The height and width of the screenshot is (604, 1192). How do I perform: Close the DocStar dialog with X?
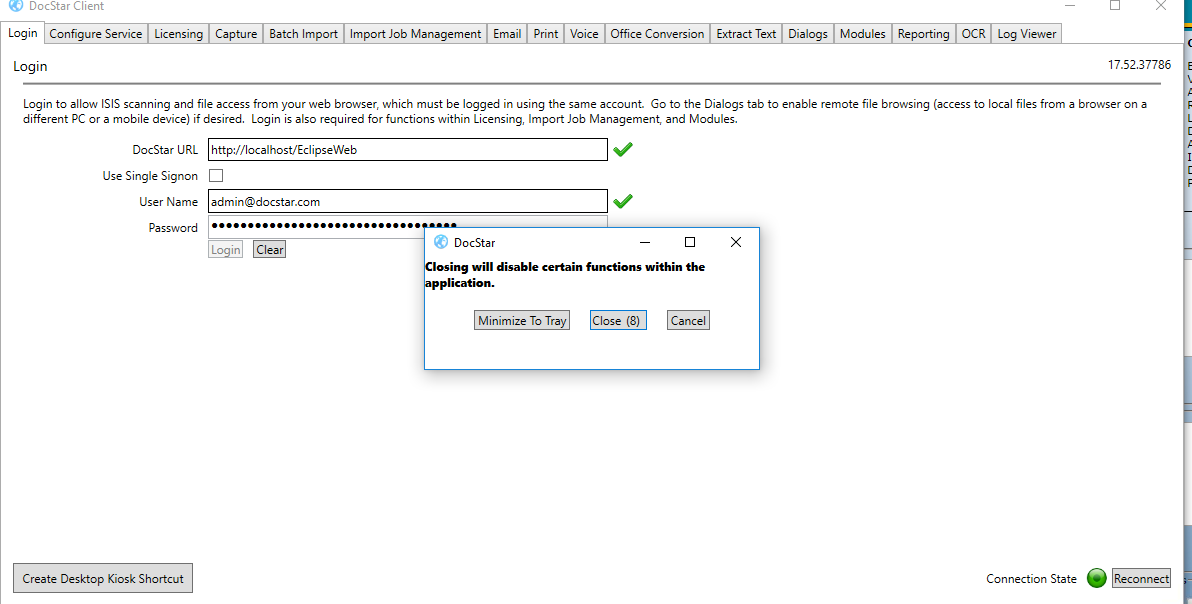pyautogui.click(x=735, y=242)
